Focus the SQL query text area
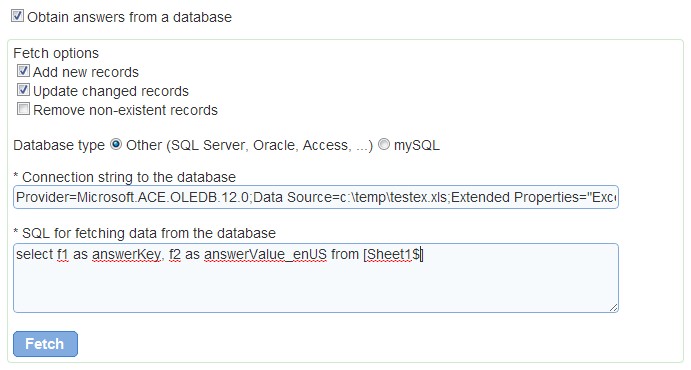 pos(316,278)
